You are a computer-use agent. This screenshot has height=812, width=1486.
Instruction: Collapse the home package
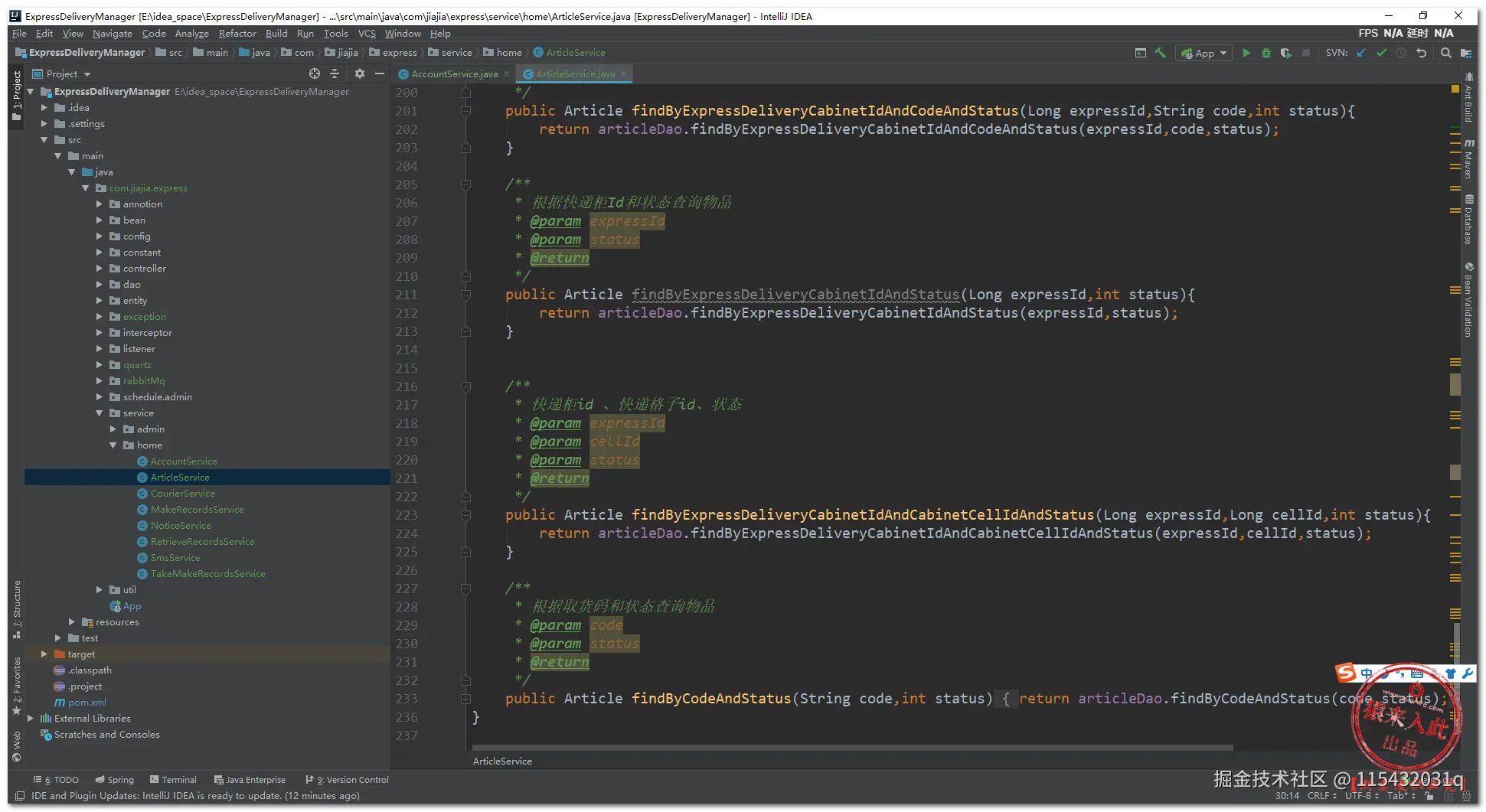113,445
